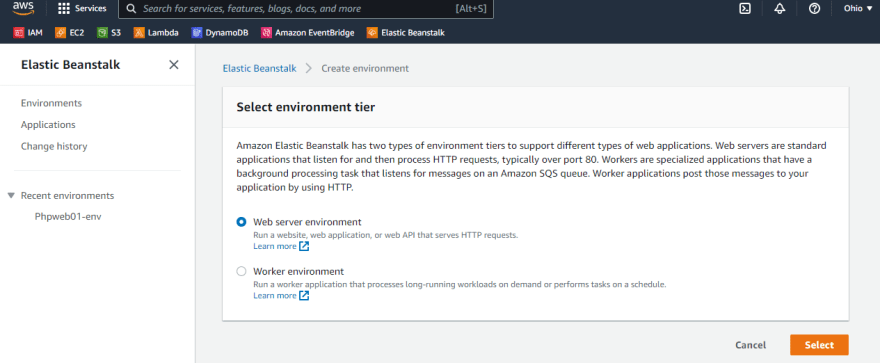Click the Create environment breadcrumb text
This screenshot has width=880, height=363.
coord(365,68)
